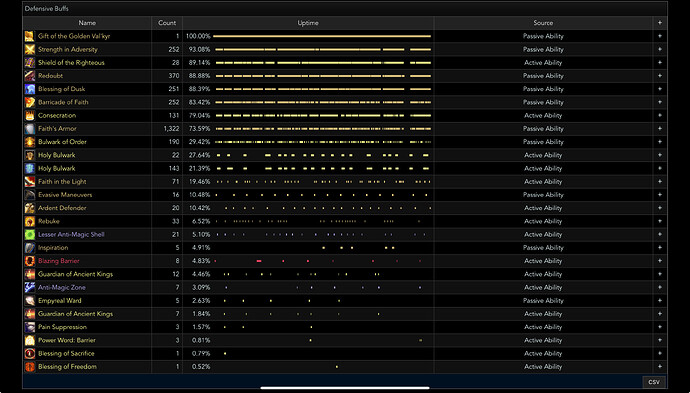Image resolution: width=690 pixels, height=393 pixels.
Task: Click the Faith's Armor icon
Action: coord(29,129)
